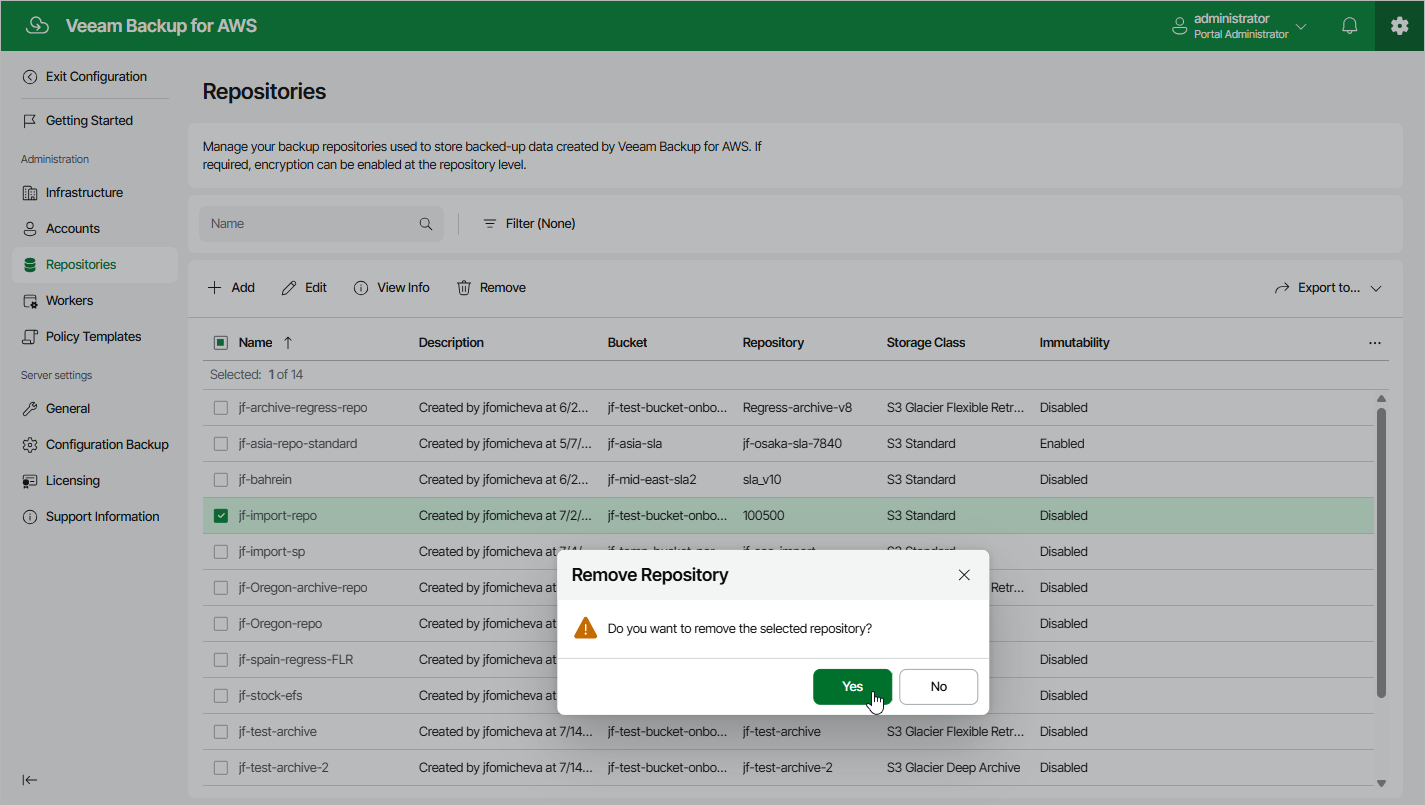The image size is (1425, 805).
Task: Click the scrollbar up arrow
Action: (1382, 398)
